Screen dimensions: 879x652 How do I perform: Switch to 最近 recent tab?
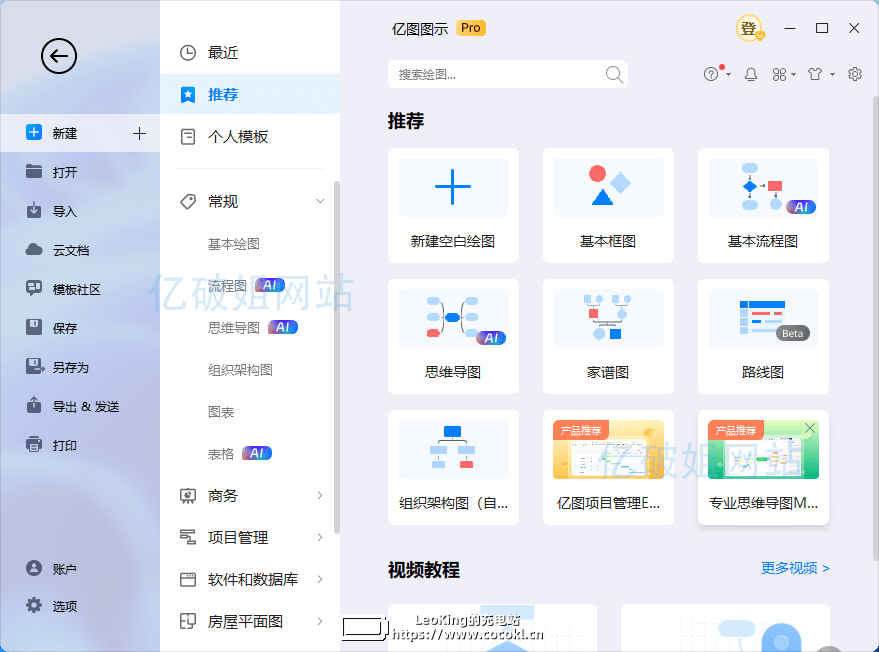(x=250, y=53)
